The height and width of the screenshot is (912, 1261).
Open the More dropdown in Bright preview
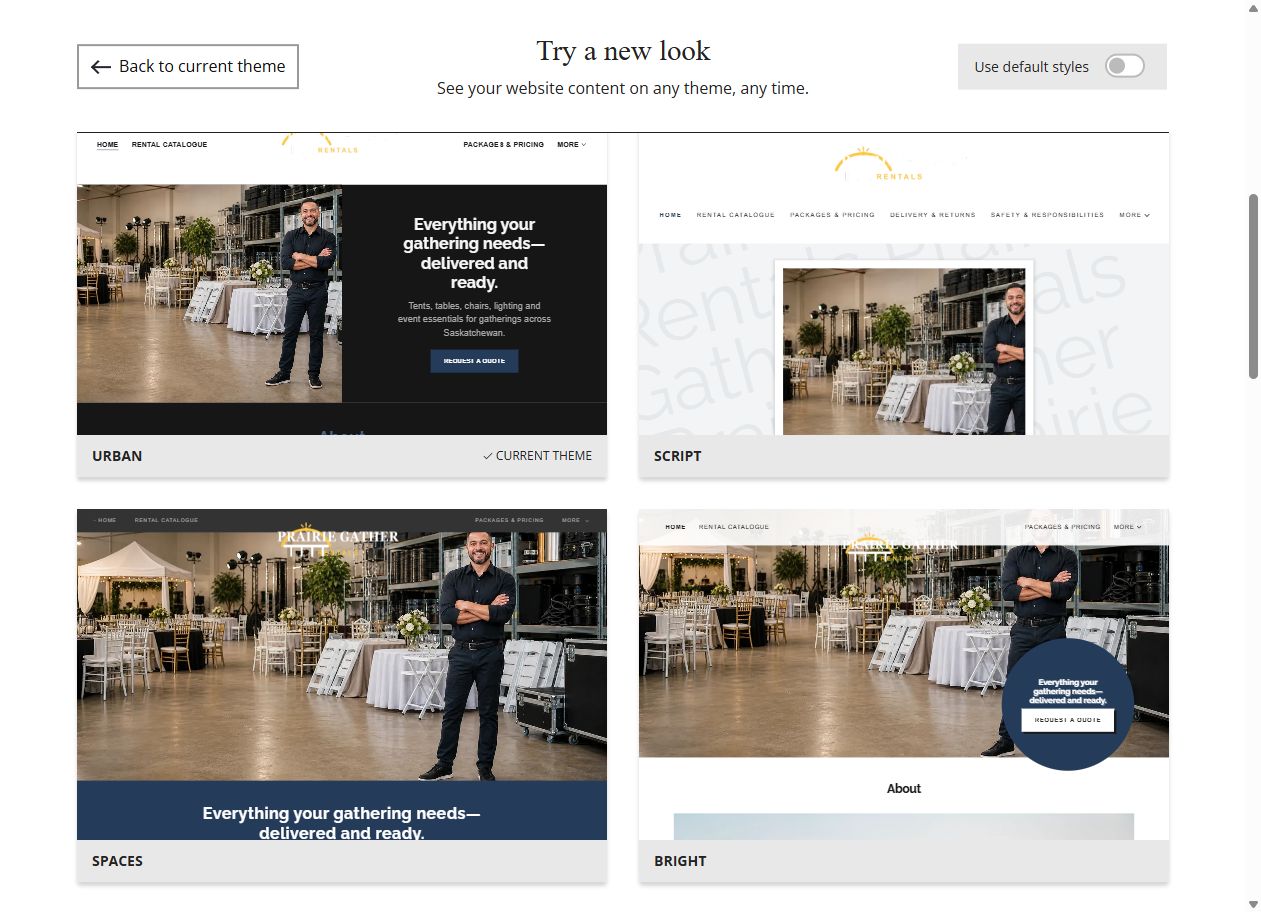[1126, 527]
